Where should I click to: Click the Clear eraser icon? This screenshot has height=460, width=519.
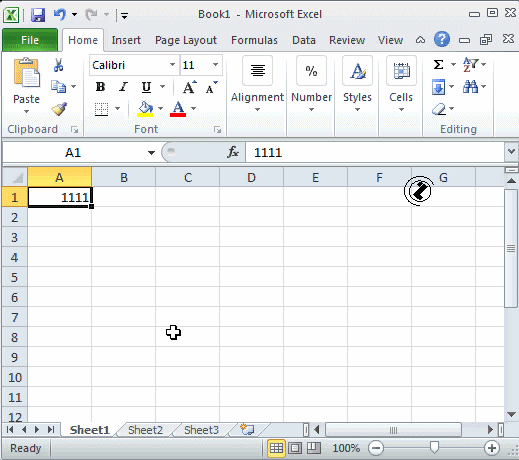(439, 109)
